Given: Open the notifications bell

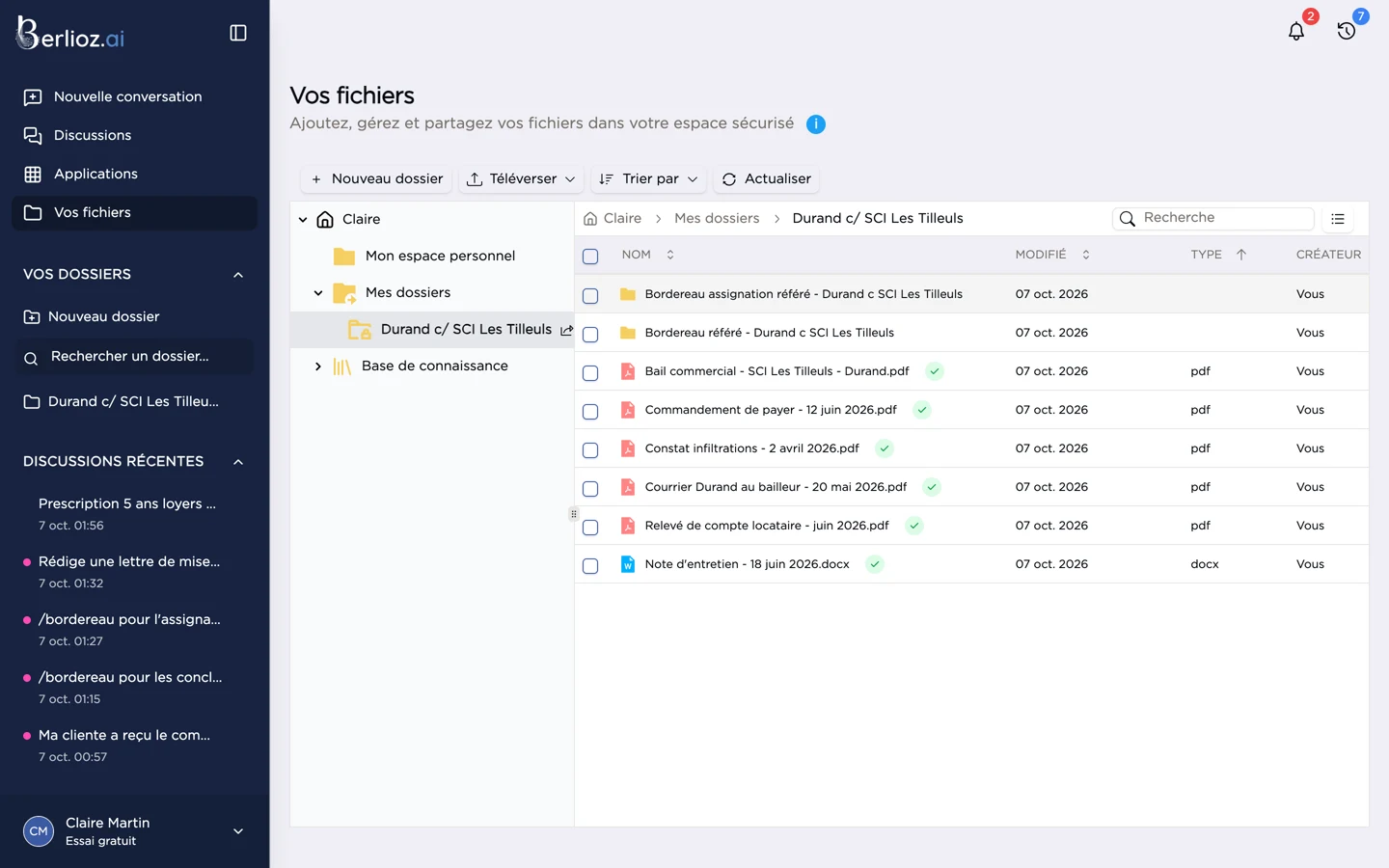Looking at the screenshot, I should pos(1296,31).
